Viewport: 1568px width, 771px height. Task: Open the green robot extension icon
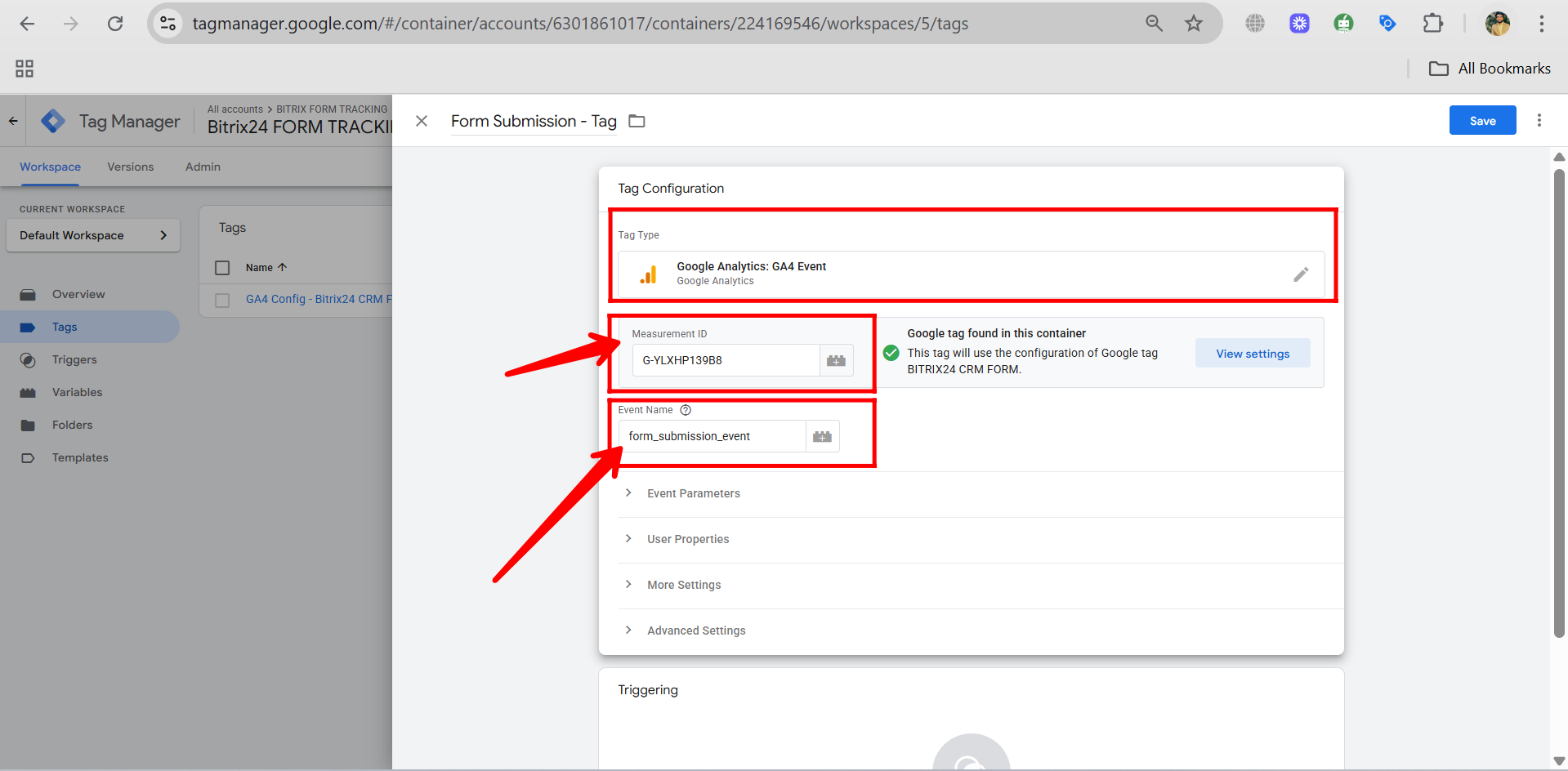click(x=1343, y=24)
